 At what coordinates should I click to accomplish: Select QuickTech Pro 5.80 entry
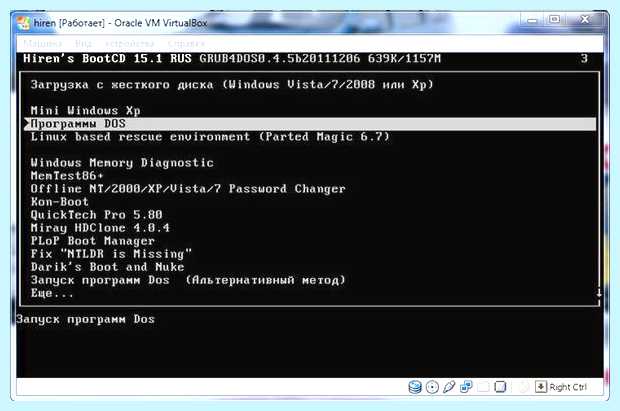pos(96,215)
